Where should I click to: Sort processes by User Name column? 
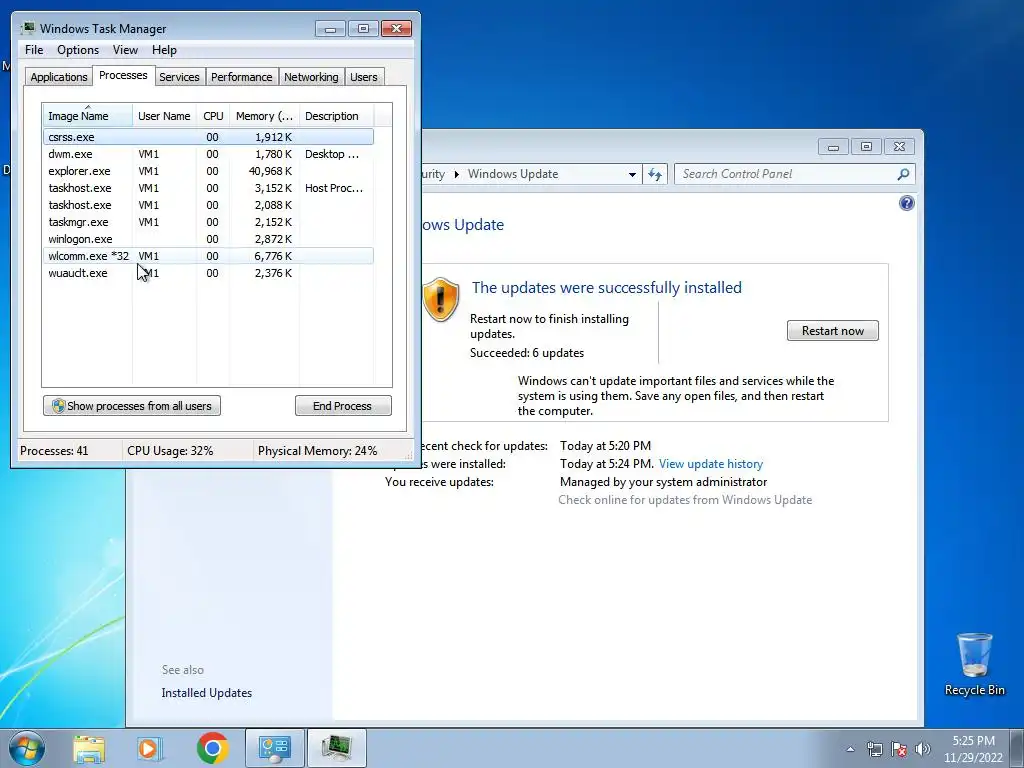click(x=164, y=116)
